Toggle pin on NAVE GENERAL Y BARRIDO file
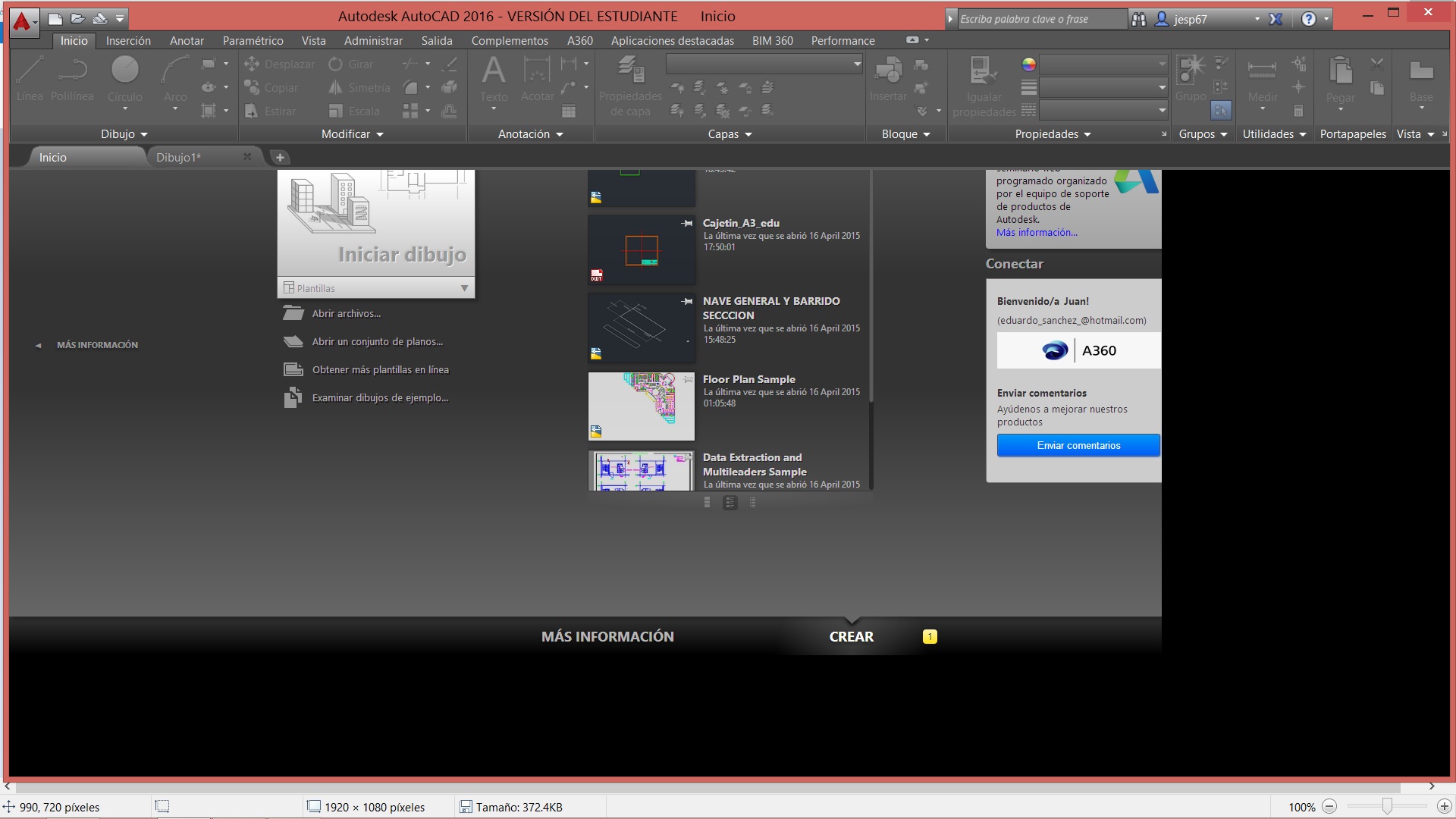 pos(687,301)
